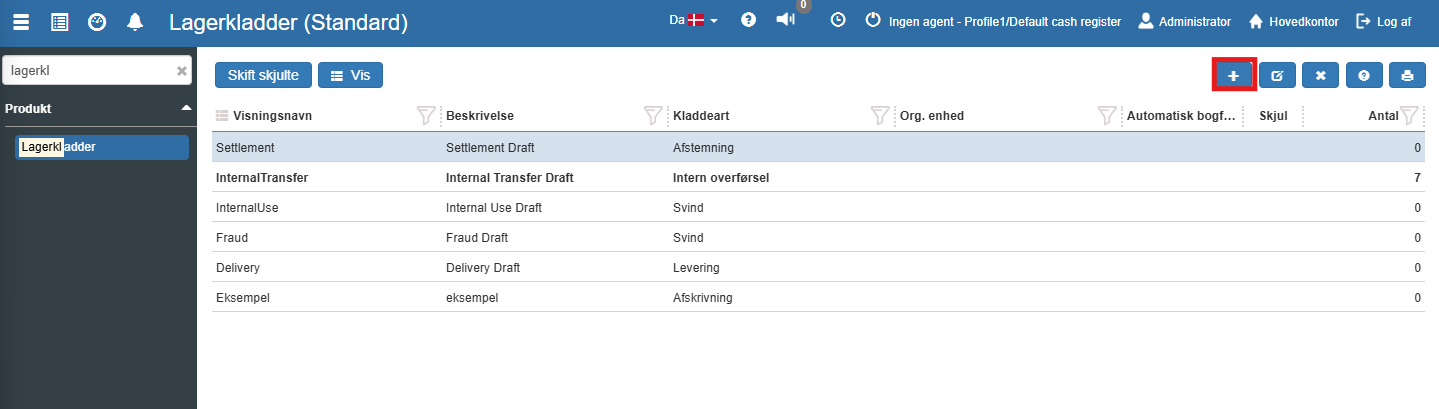
Task: Open the hamburger main menu
Action: click(21, 21)
